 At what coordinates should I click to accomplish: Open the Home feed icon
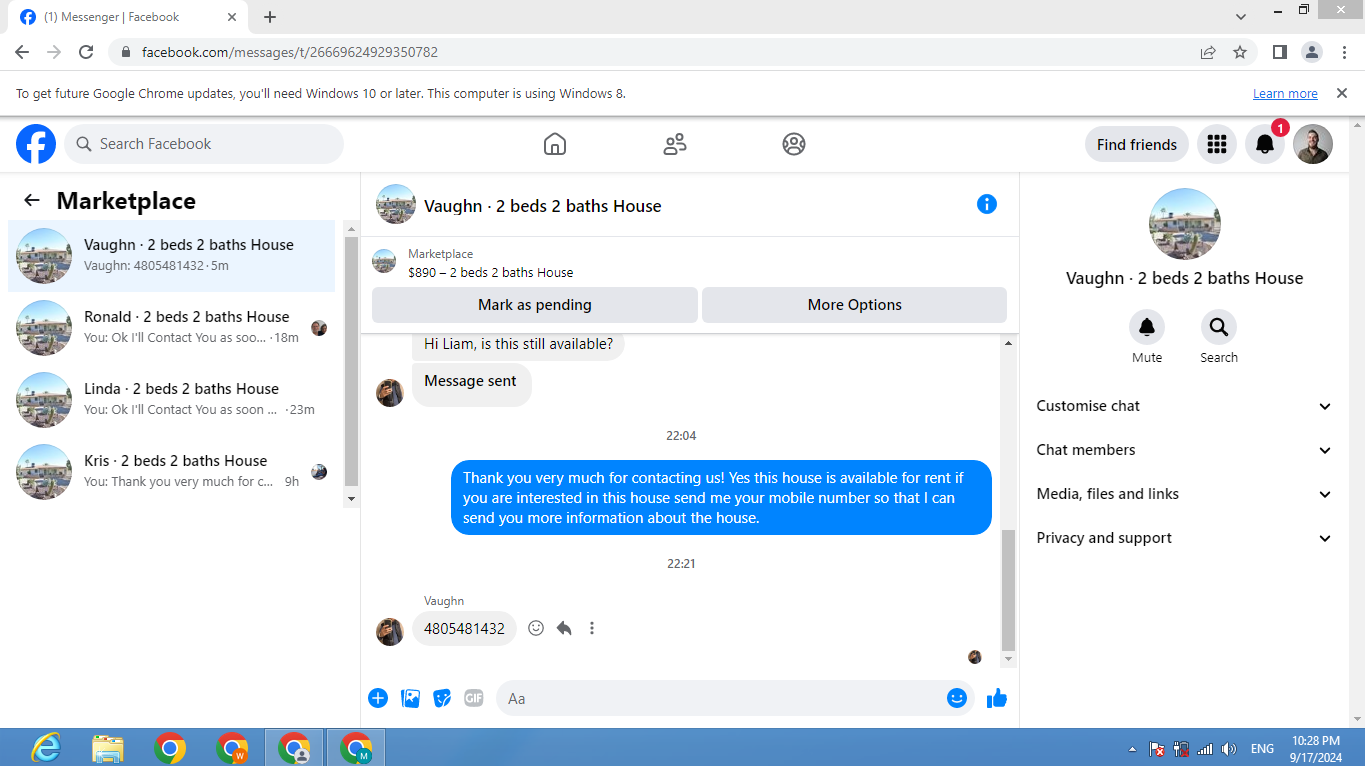555,144
